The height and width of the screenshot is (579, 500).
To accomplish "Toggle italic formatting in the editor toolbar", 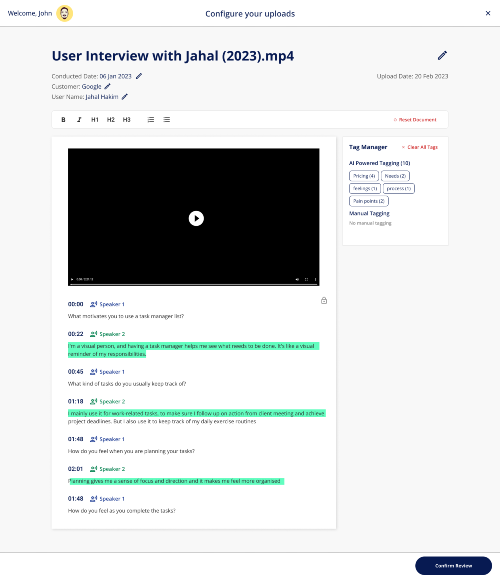I will coord(79,120).
